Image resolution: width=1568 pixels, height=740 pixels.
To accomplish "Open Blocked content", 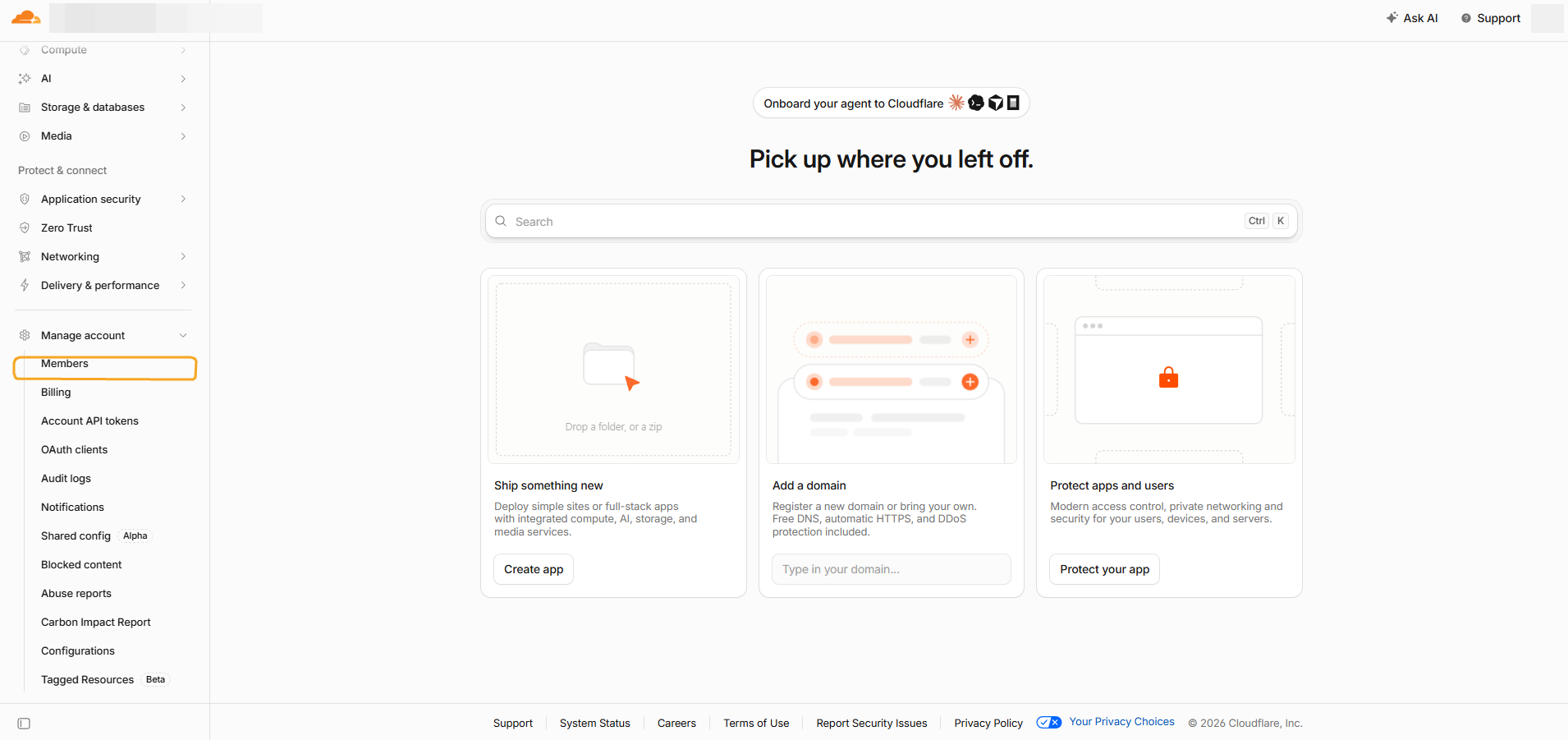I will [81, 565].
